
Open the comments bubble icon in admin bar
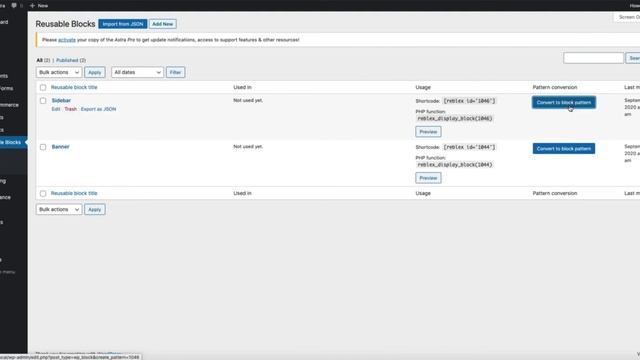[x=14, y=6]
